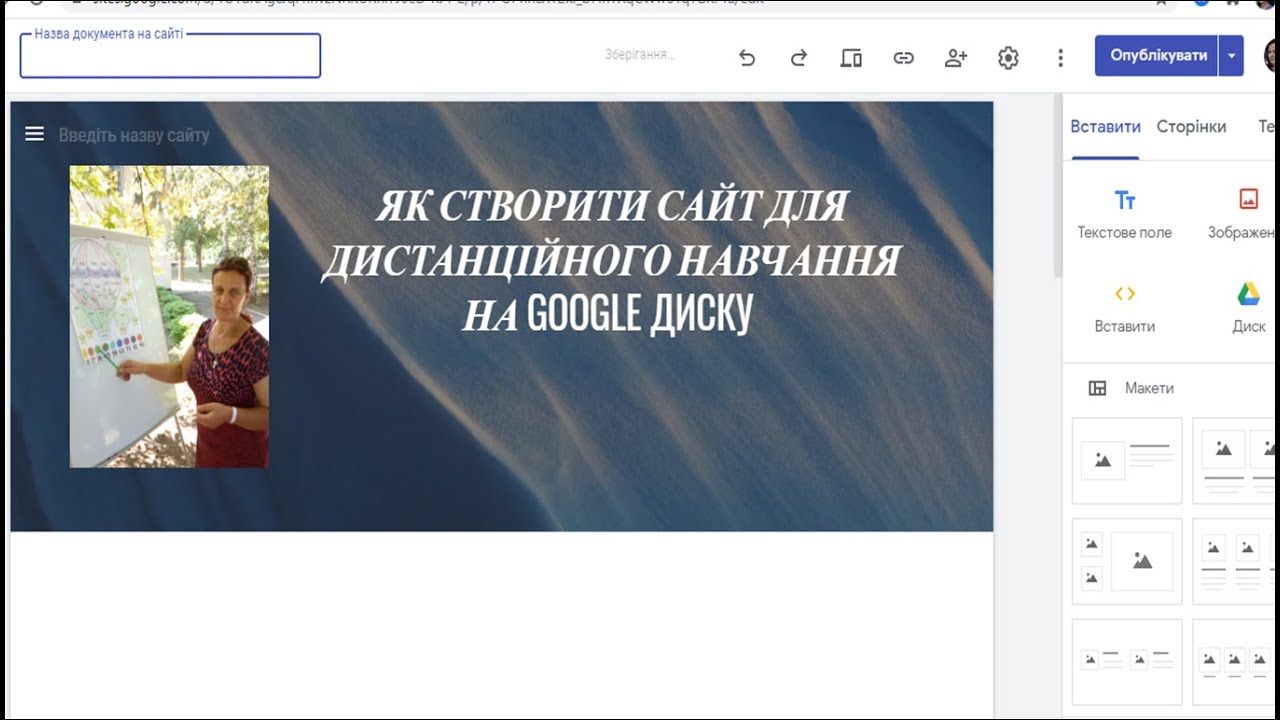1280x720 pixels.
Task: Click the Зберігання… saving status text
Action: pyautogui.click(x=639, y=55)
